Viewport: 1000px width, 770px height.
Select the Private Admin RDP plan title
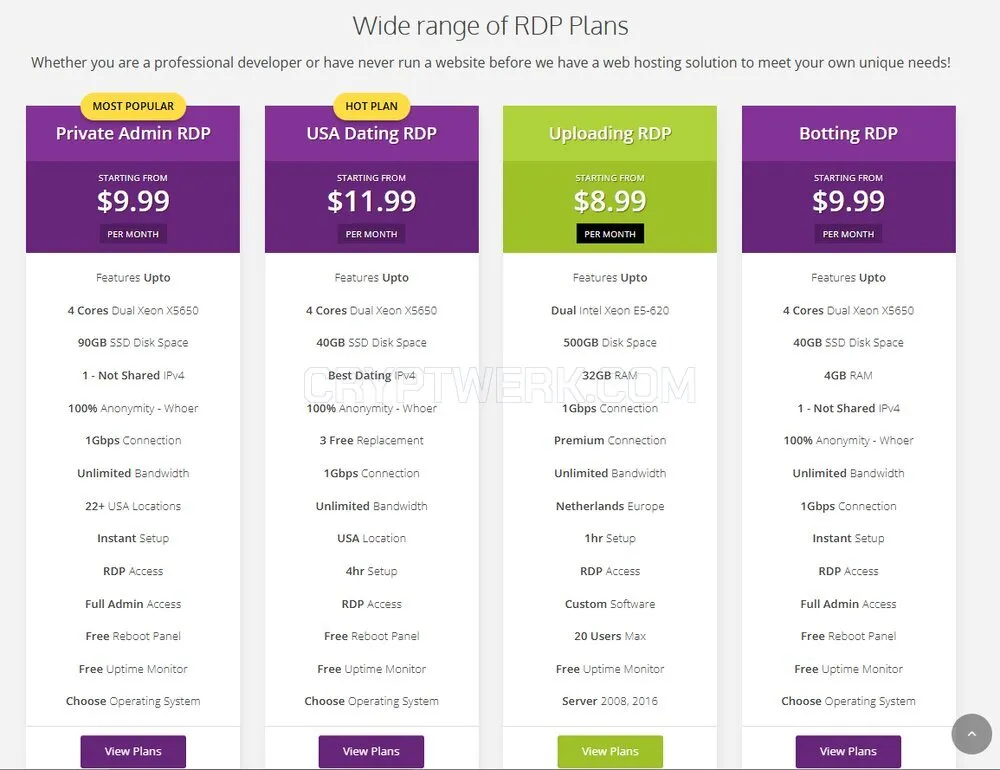point(133,133)
